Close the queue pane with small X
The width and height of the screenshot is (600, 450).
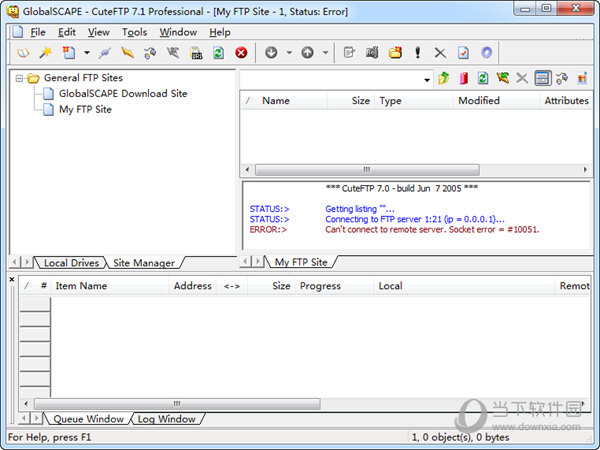[12, 279]
